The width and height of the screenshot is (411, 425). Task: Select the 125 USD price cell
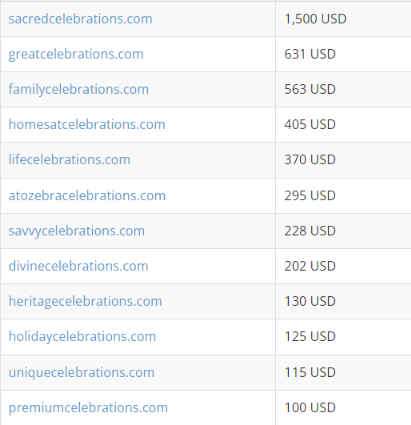343,337
